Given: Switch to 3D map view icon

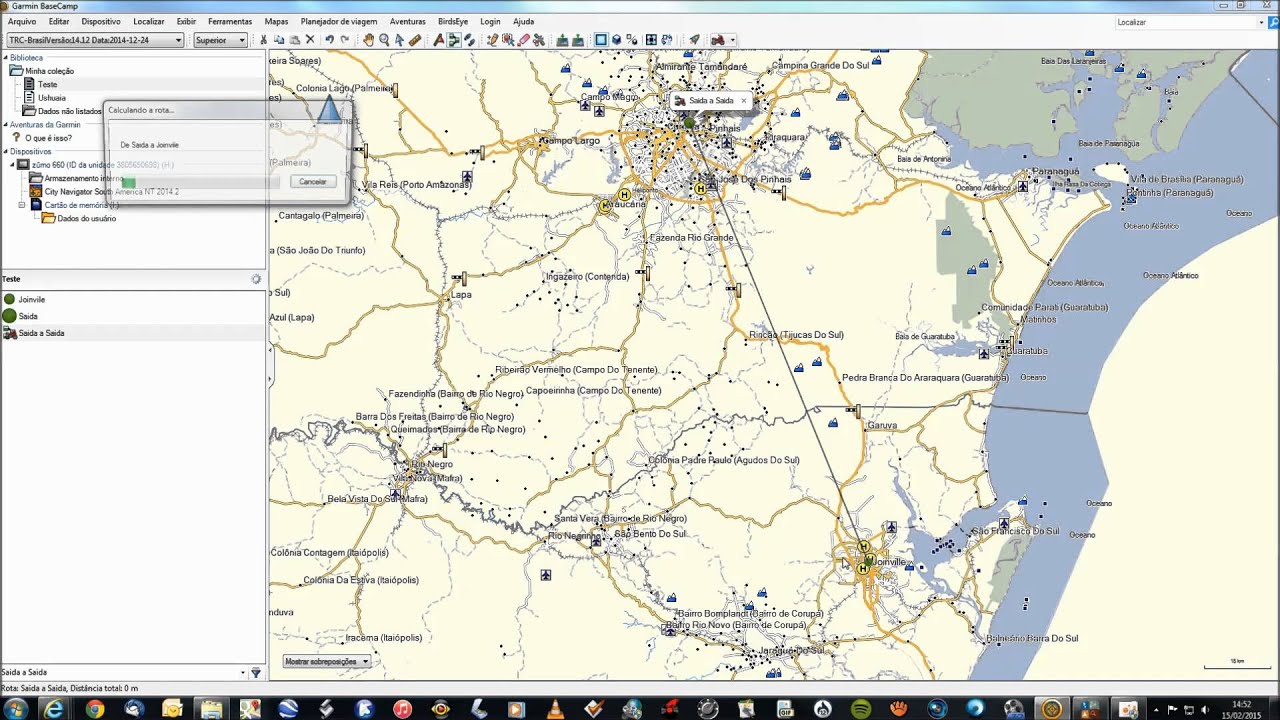Looking at the screenshot, I should [x=616, y=40].
